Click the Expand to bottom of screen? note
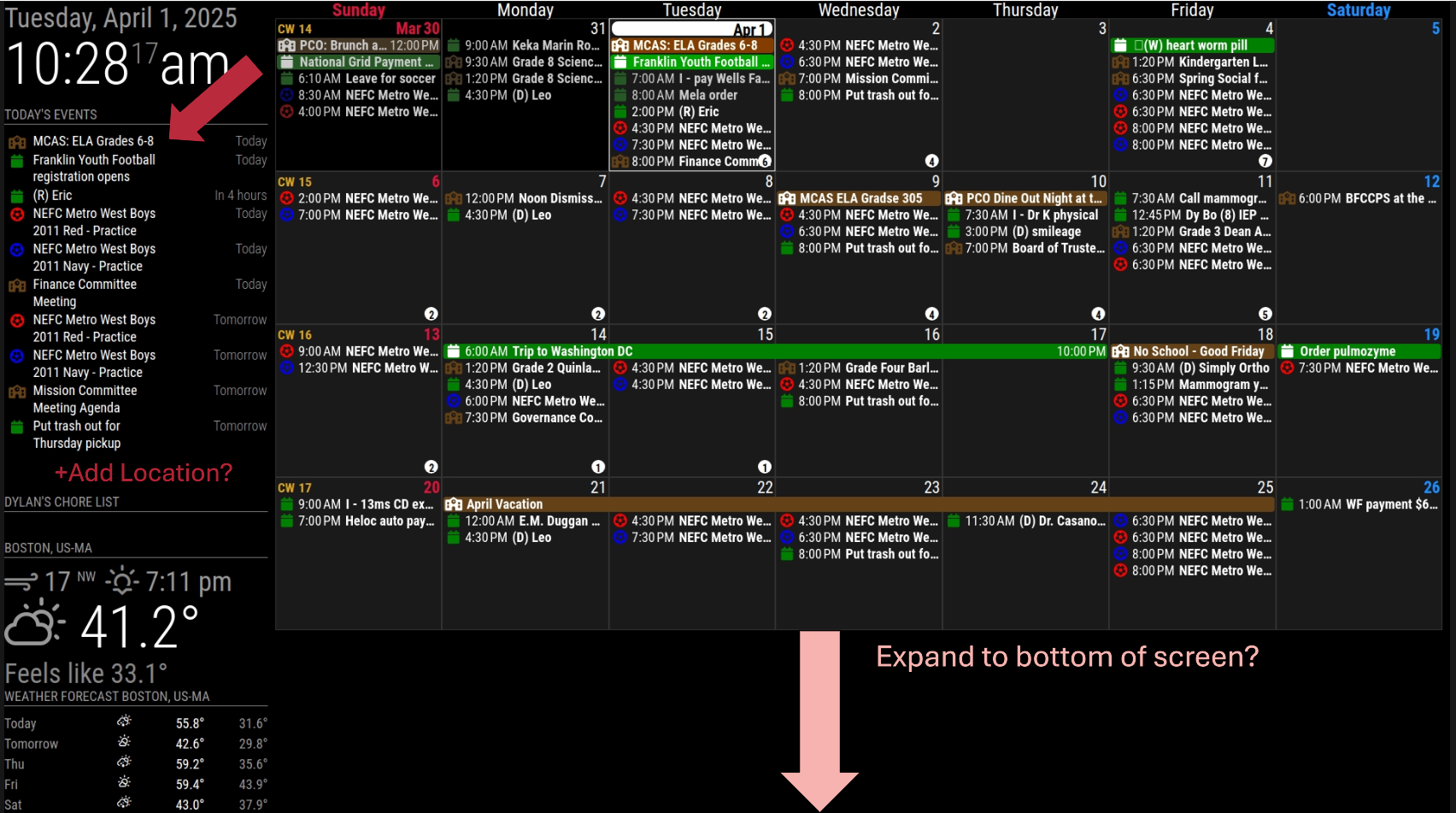The height and width of the screenshot is (813, 1456). point(1066,657)
